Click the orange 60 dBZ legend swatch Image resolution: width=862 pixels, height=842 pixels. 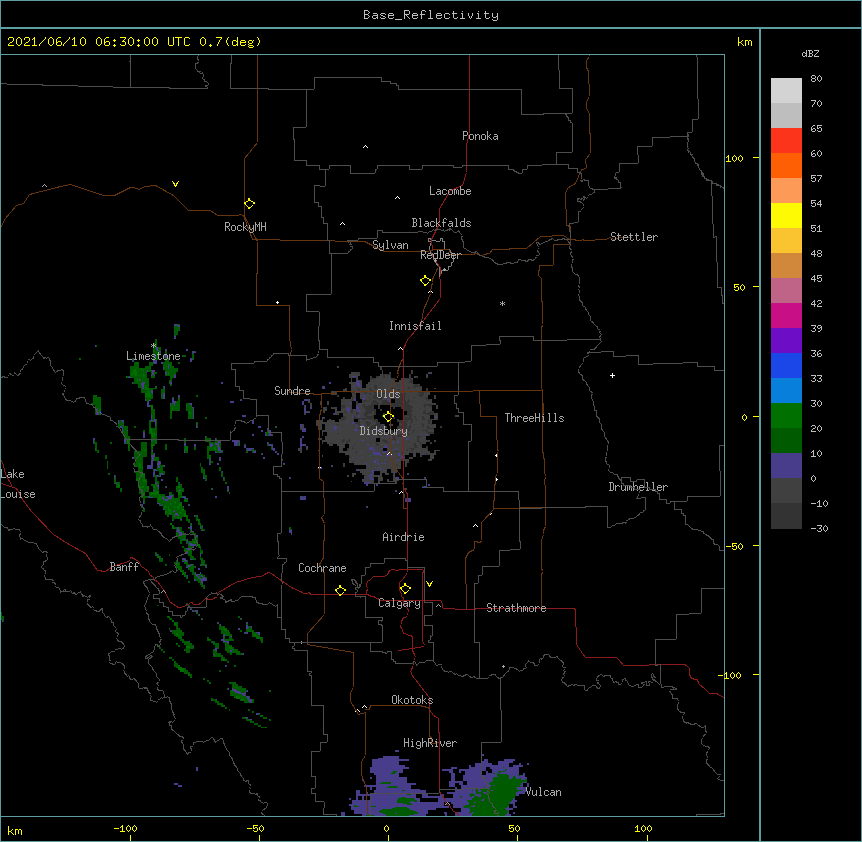[x=786, y=165]
